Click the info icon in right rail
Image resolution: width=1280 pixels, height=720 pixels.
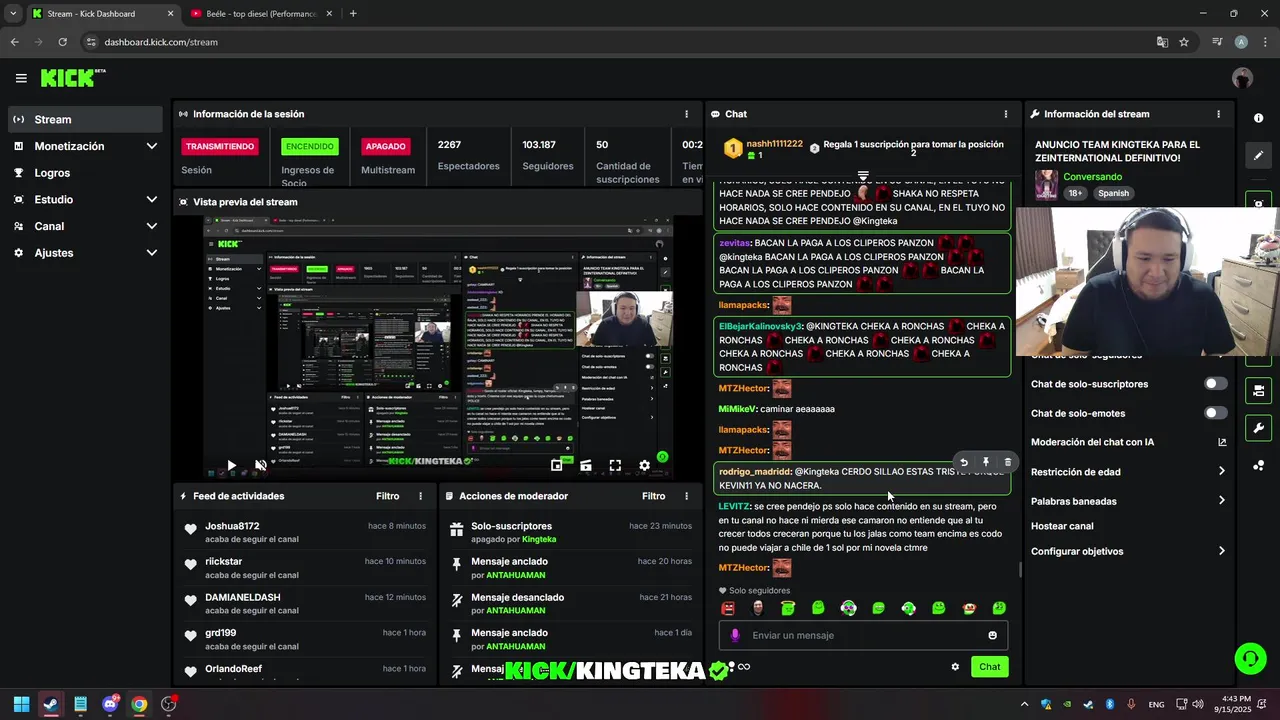click(x=1258, y=118)
